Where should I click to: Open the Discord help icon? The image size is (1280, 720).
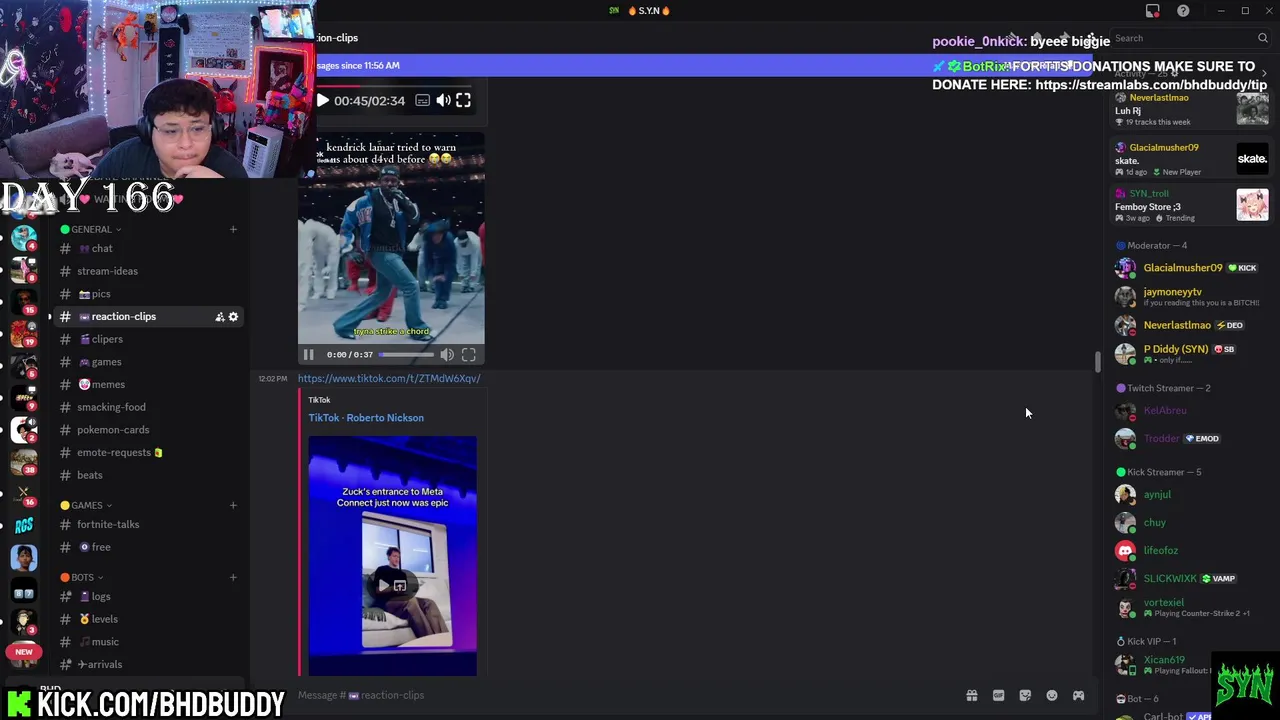click(x=1183, y=10)
